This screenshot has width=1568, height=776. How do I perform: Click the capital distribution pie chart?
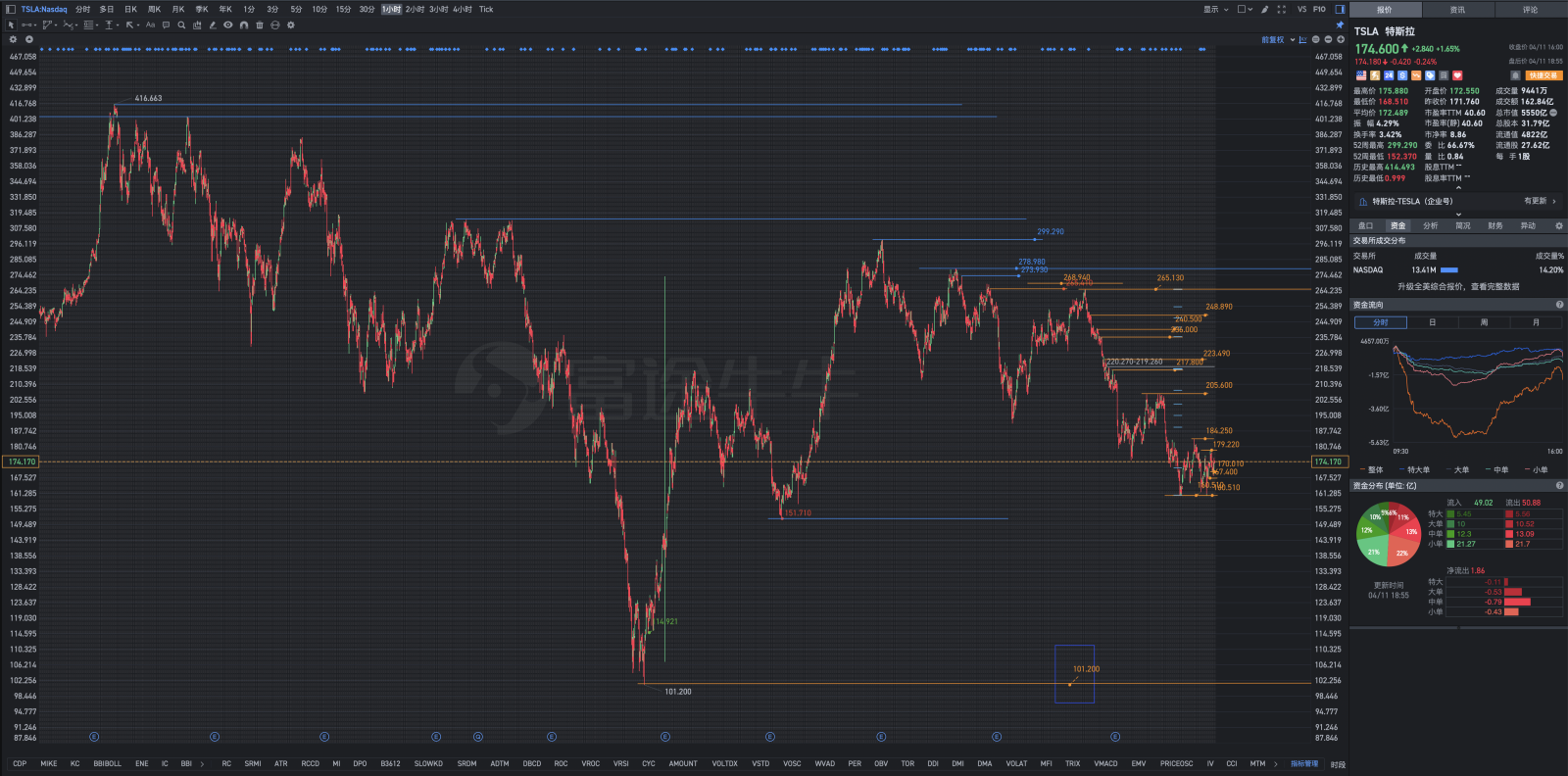1388,534
